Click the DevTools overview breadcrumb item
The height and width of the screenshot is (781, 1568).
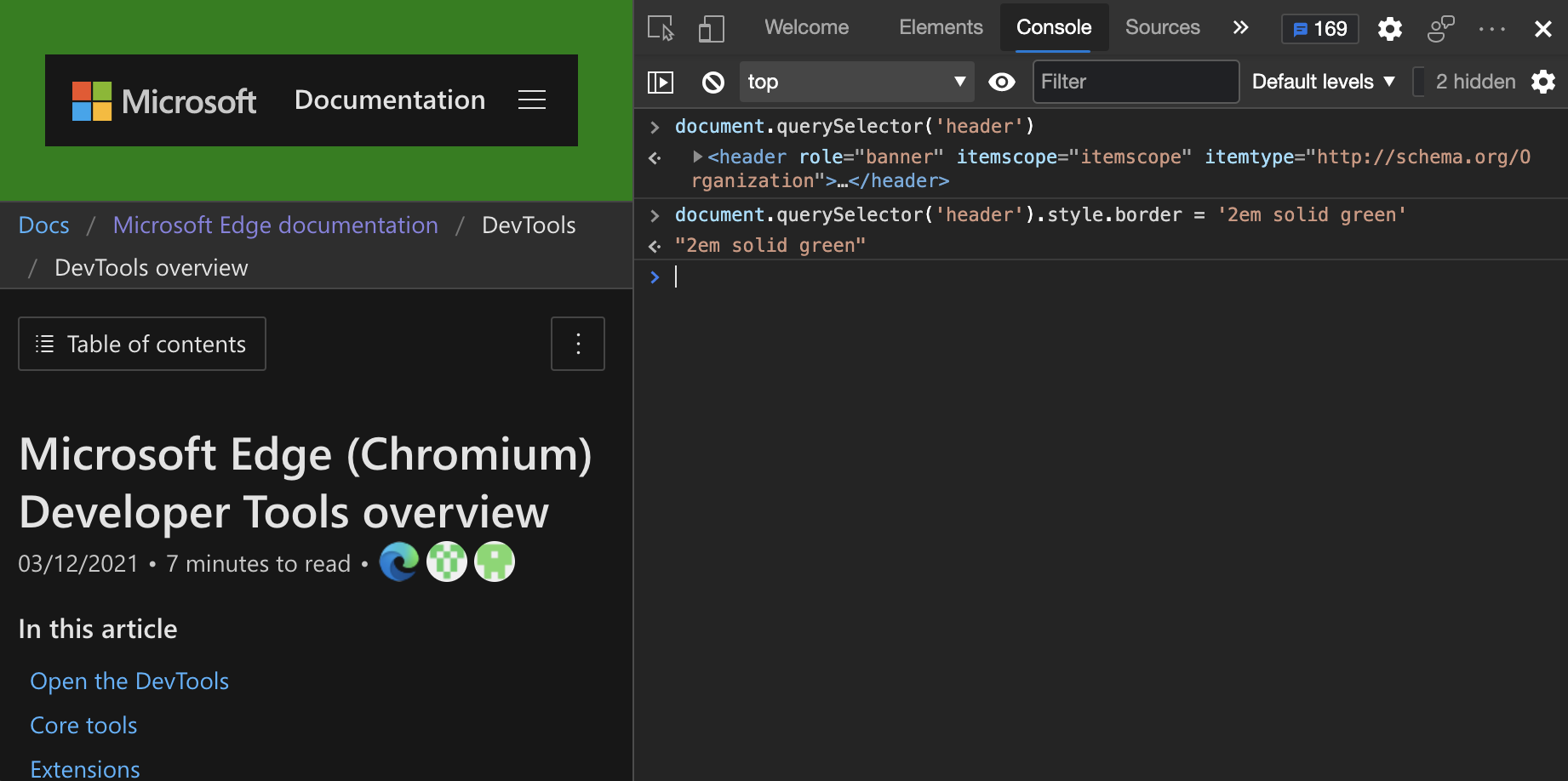pos(152,267)
